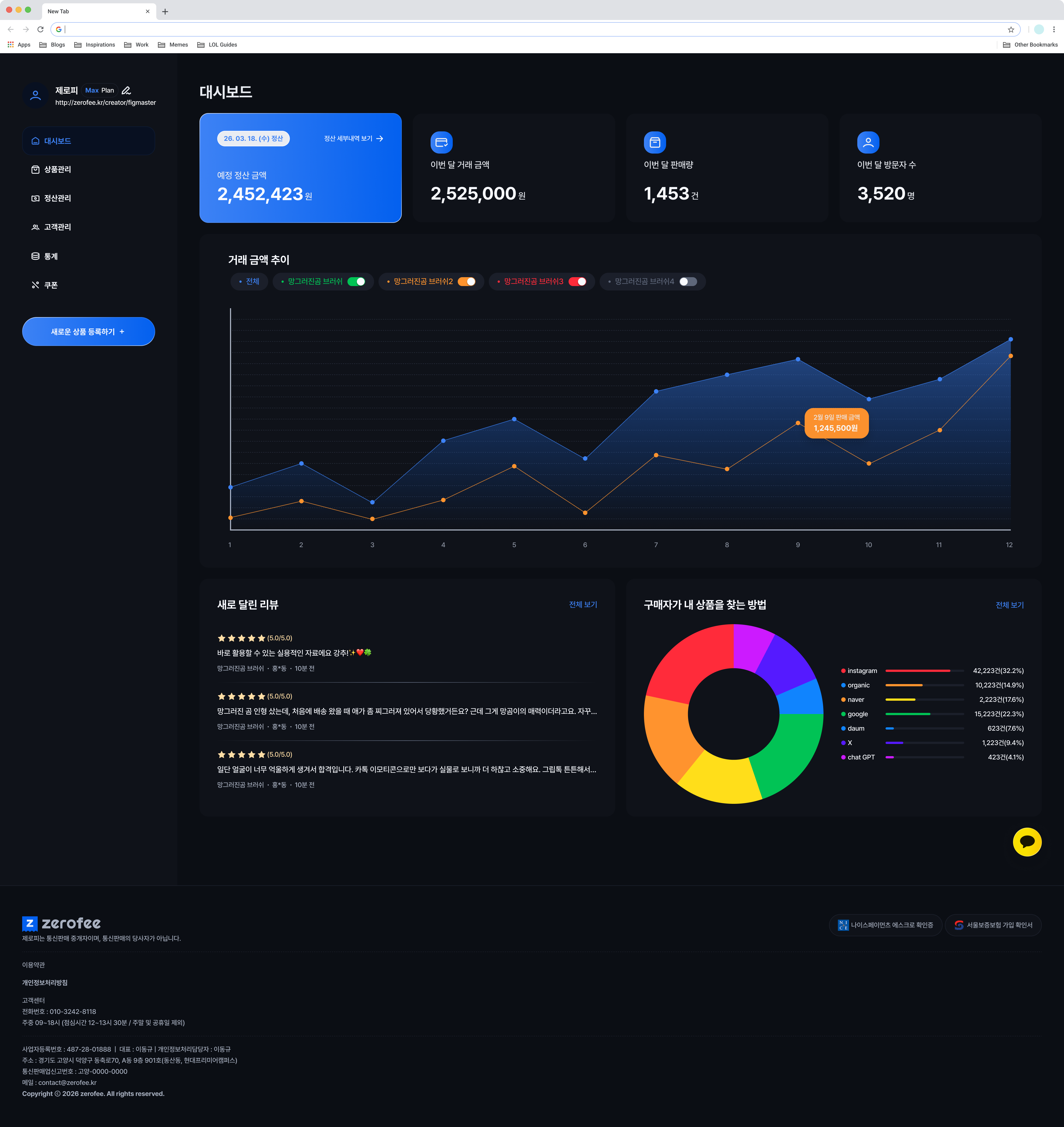The height and width of the screenshot is (1127, 1064).
Task: Click the profile avatar icon next to 제로피
Action: tap(36, 96)
